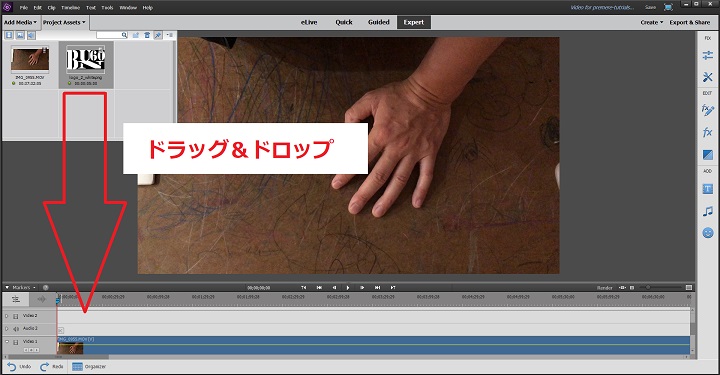Viewport: 720px width, 375px height.
Task: Open the Tools panel wrench icon
Action: (x=707, y=77)
